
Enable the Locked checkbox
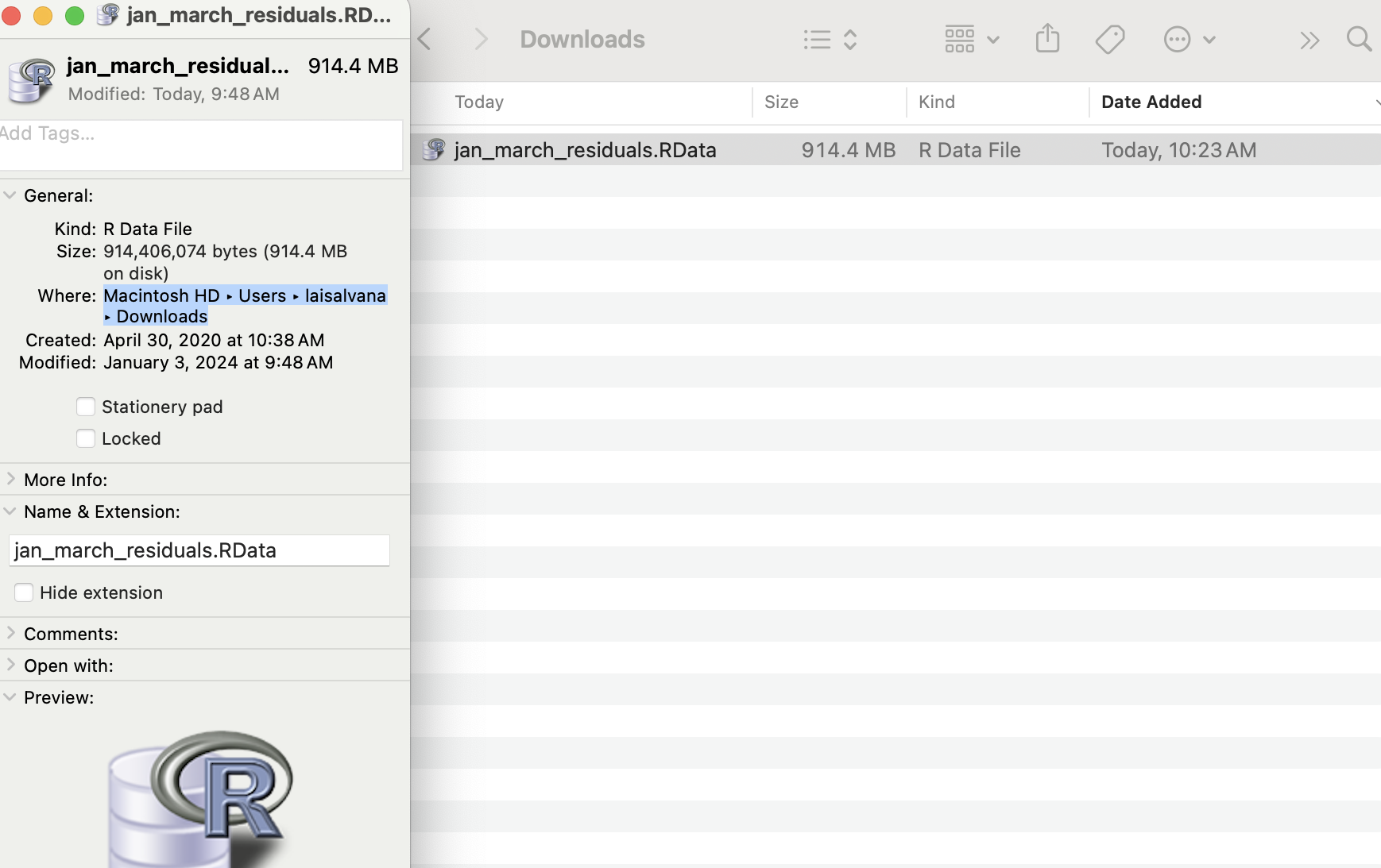pos(86,438)
